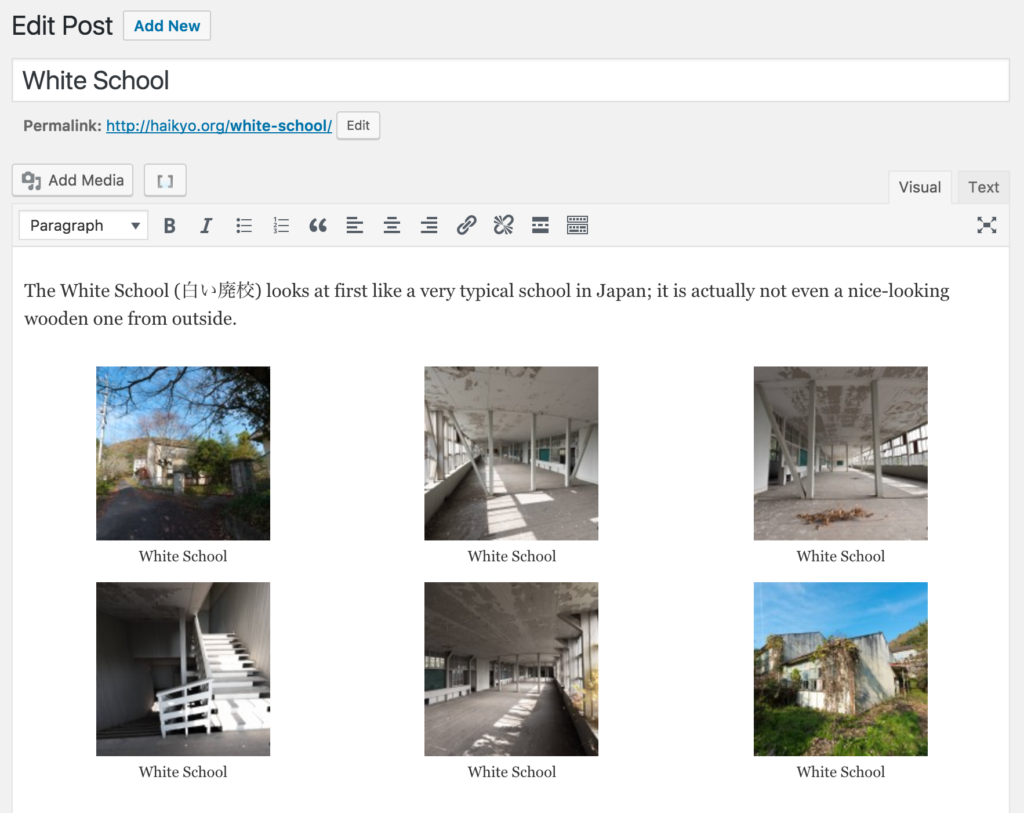1024x813 pixels.
Task: Remove link with unlink icon
Action: [x=504, y=226]
